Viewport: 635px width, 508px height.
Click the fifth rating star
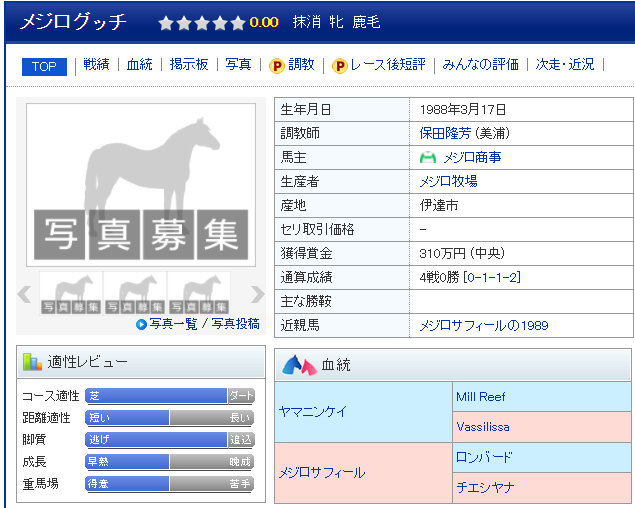(238, 23)
